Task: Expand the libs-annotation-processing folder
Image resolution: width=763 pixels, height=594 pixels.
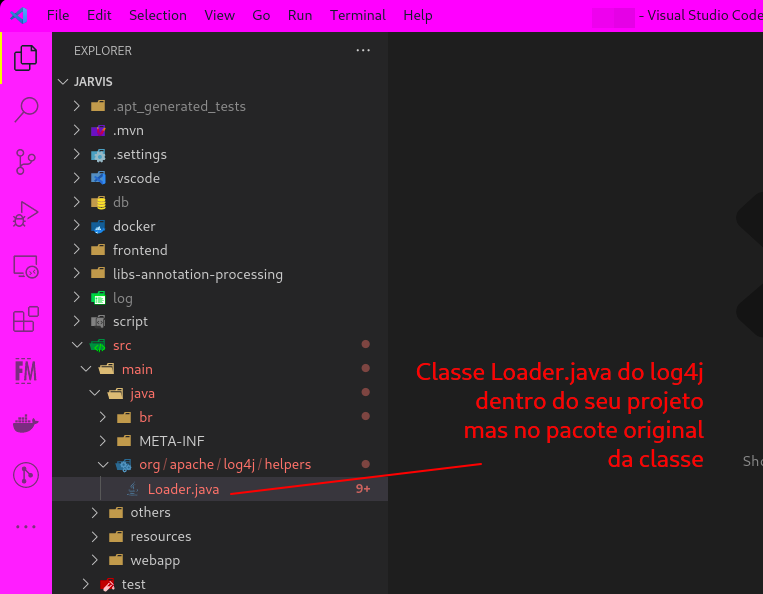Action: click(77, 273)
